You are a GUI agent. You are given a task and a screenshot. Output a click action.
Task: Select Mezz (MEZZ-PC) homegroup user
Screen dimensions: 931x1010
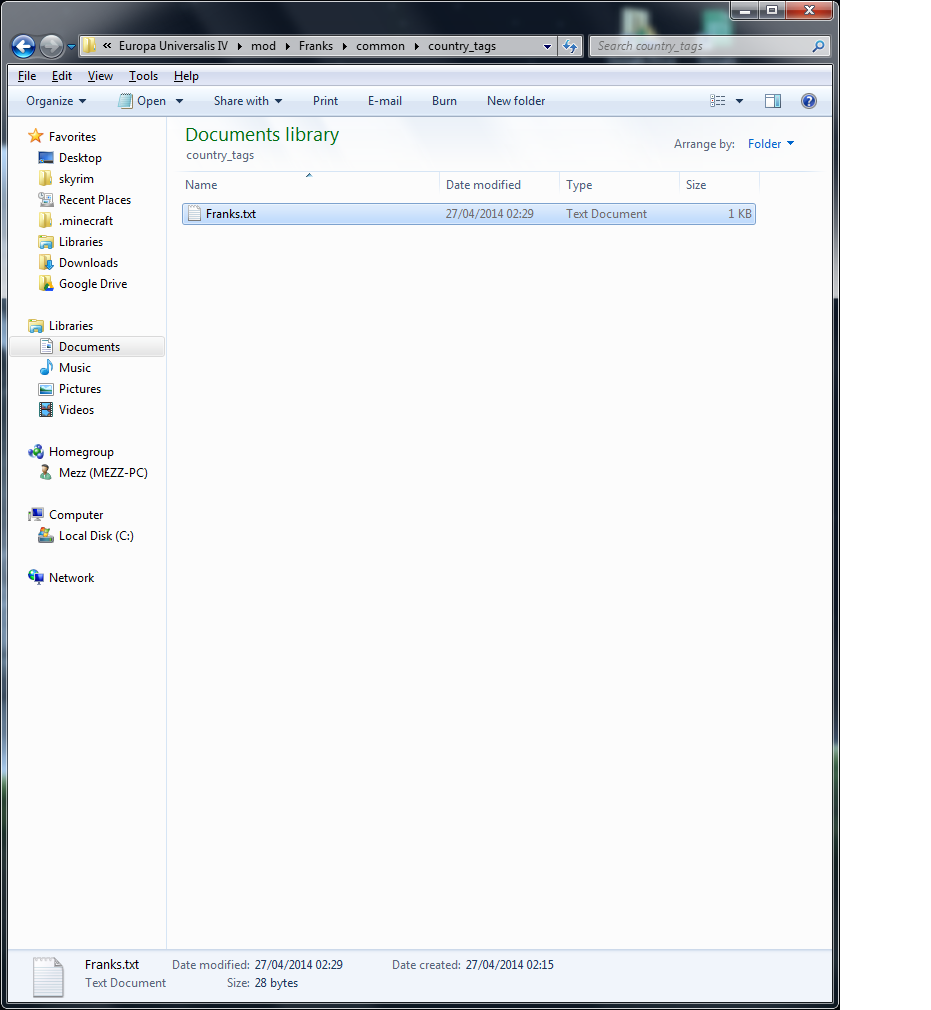[103, 473]
